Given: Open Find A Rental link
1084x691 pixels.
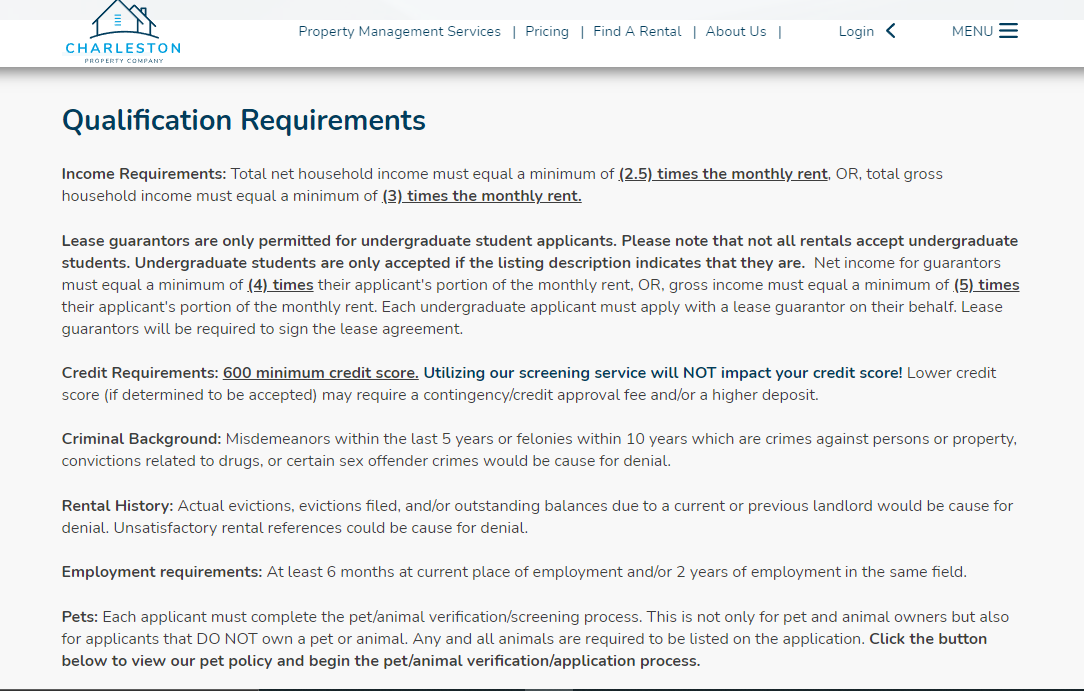Looking at the screenshot, I should point(637,32).
